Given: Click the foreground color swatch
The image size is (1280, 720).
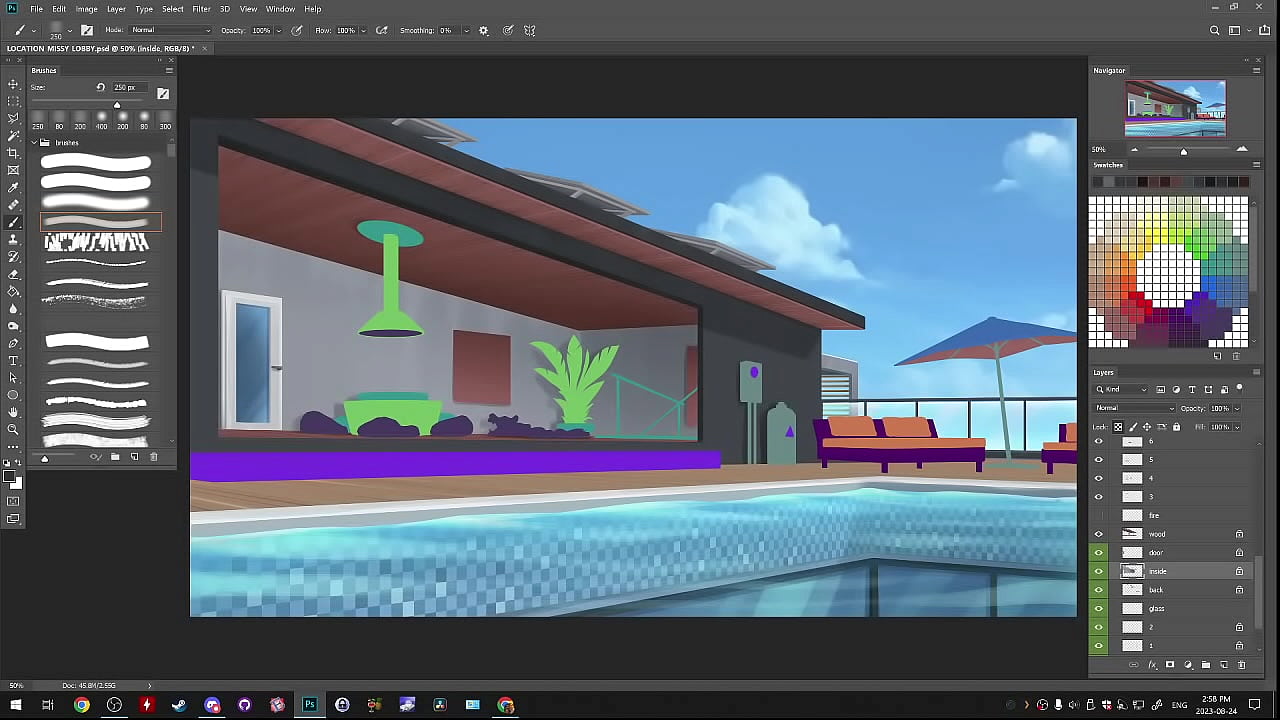Looking at the screenshot, I should pos(10,478).
